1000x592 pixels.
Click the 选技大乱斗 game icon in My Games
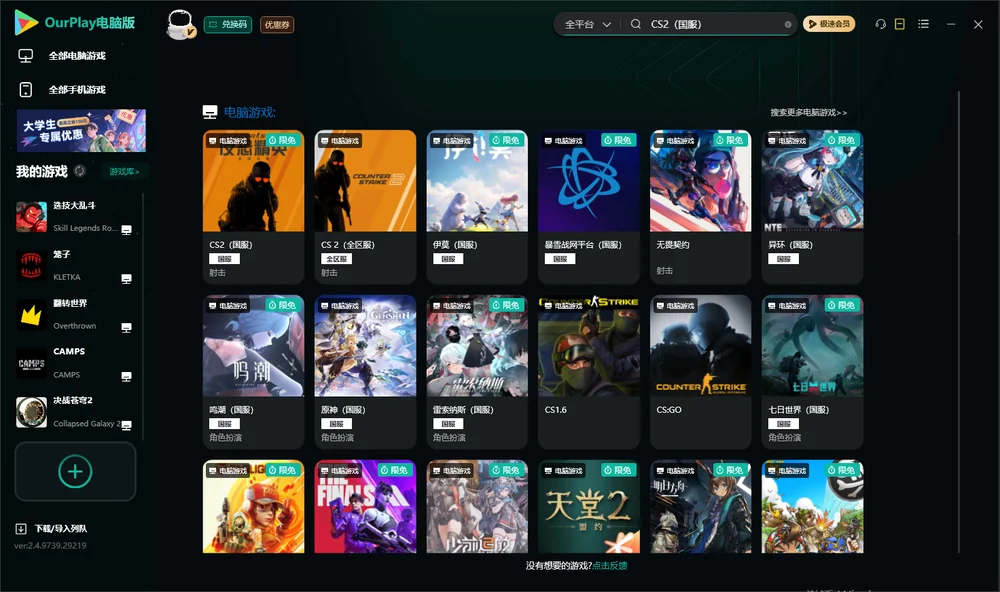[31, 217]
